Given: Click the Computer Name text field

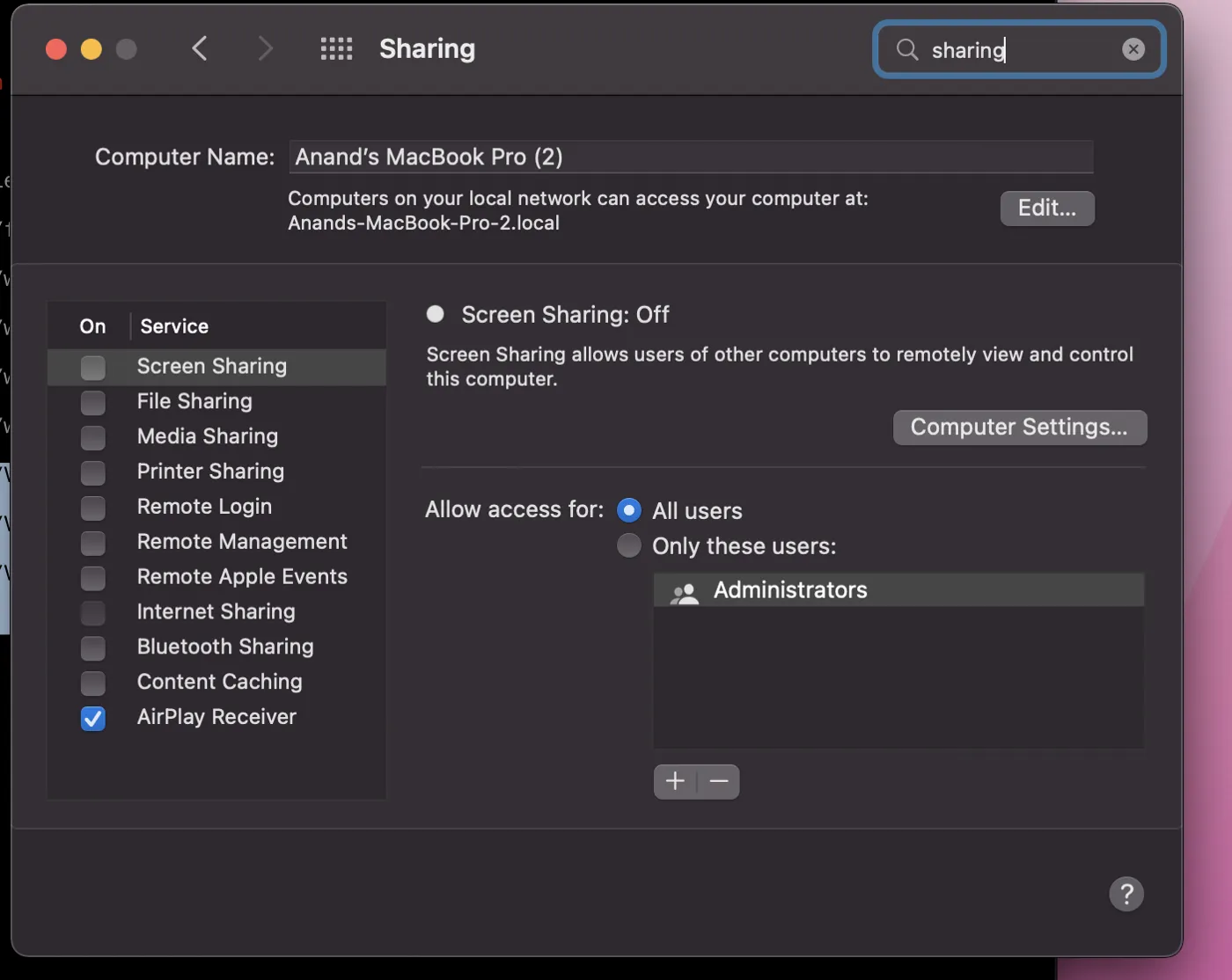Looking at the screenshot, I should [691, 157].
